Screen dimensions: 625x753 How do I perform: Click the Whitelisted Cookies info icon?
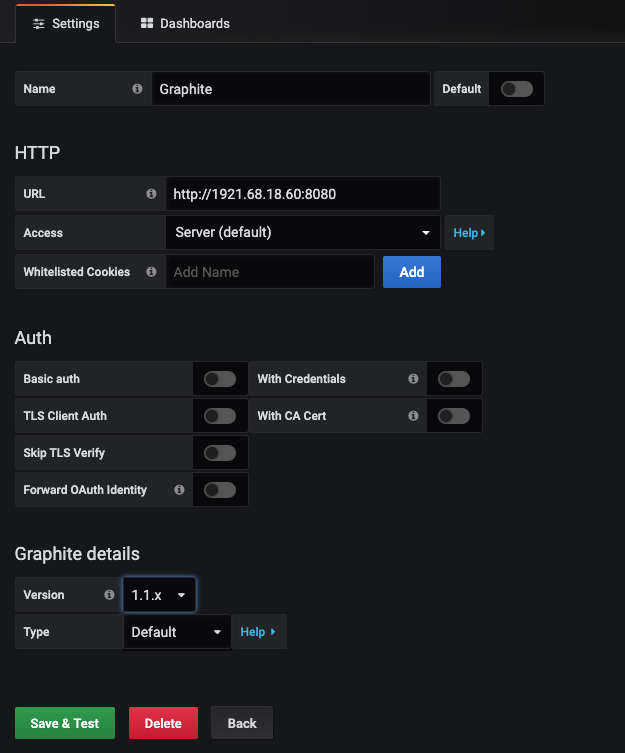(151, 272)
